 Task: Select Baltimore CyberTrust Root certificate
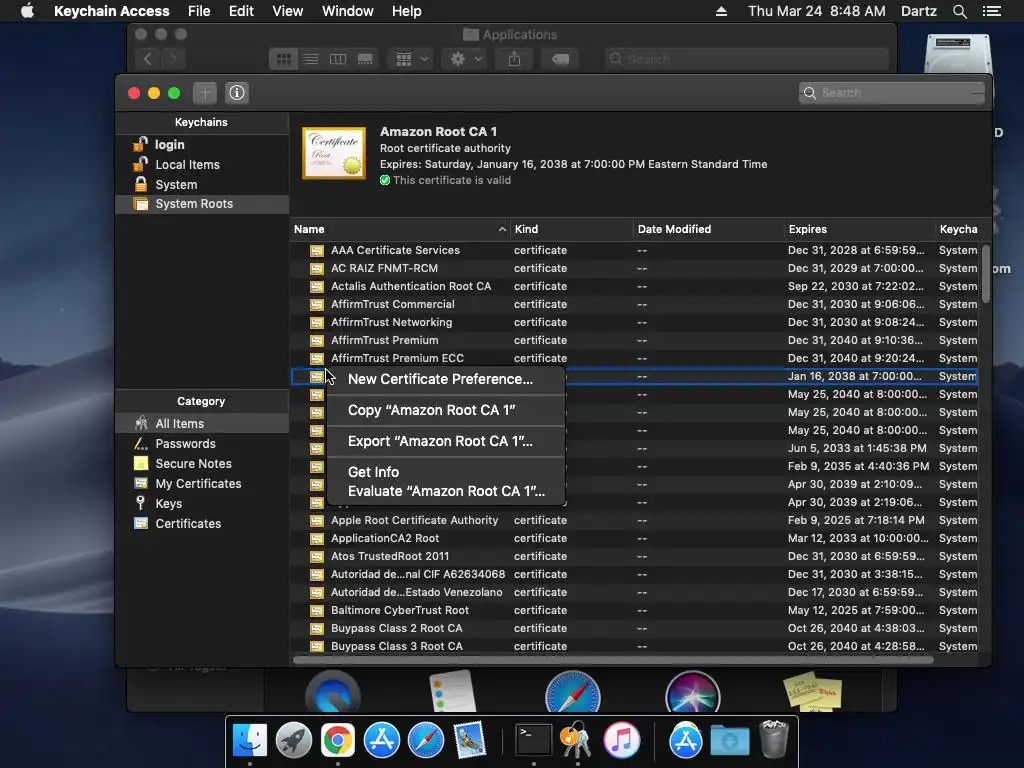pyautogui.click(x=633, y=611)
